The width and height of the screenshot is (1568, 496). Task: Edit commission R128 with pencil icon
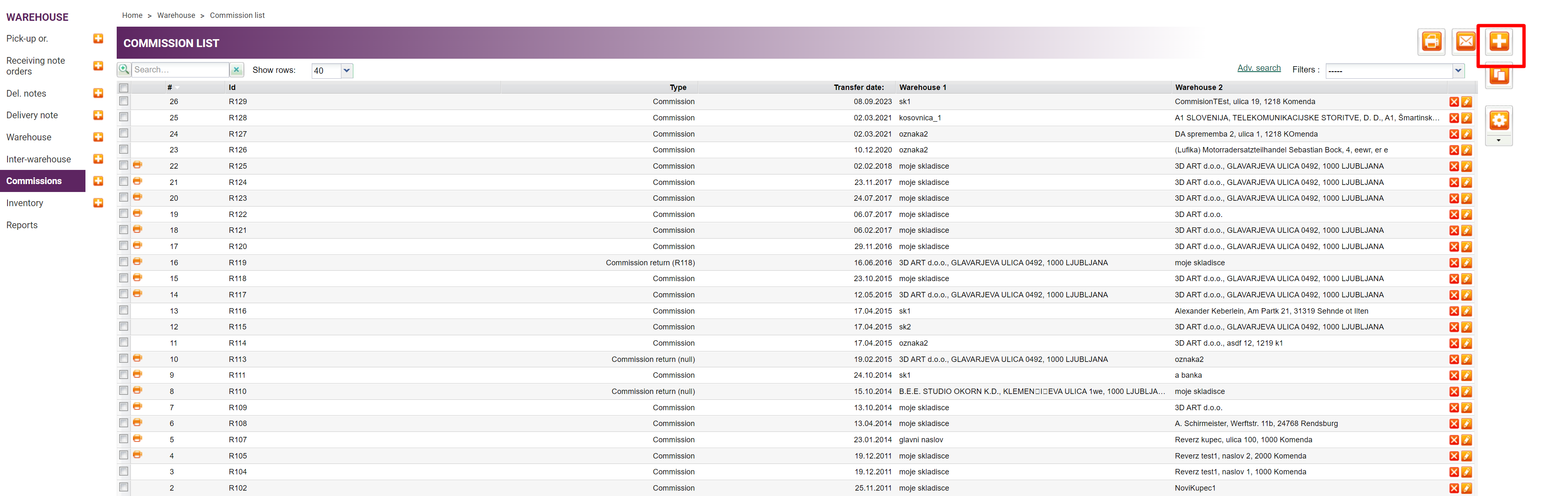pyautogui.click(x=1466, y=118)
